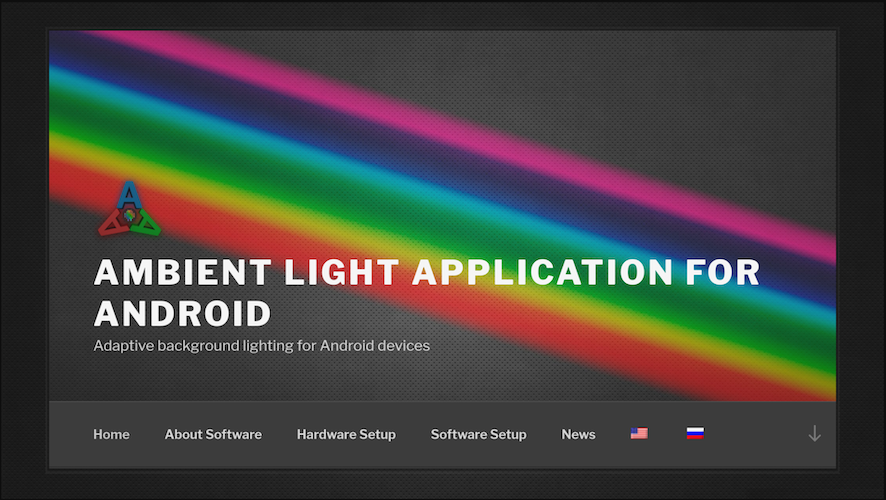The height and width of the screenshot is (500, 886).
Task: Click the triangular A logo icon
Action: 129,208
